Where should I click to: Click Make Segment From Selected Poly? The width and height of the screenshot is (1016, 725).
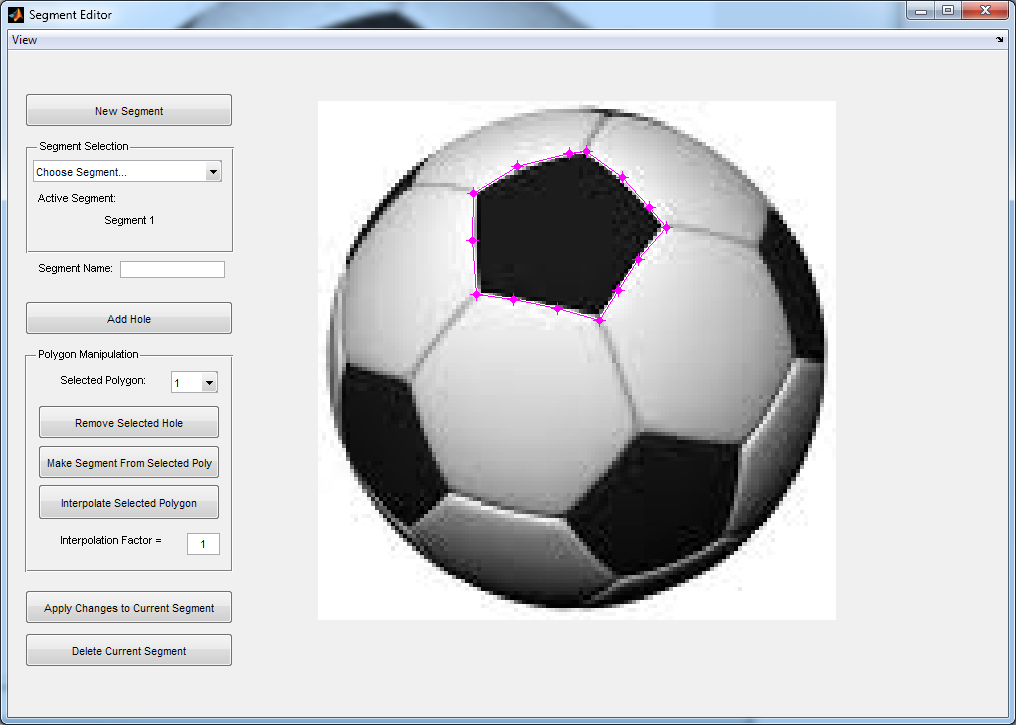(x=129, y=463)
